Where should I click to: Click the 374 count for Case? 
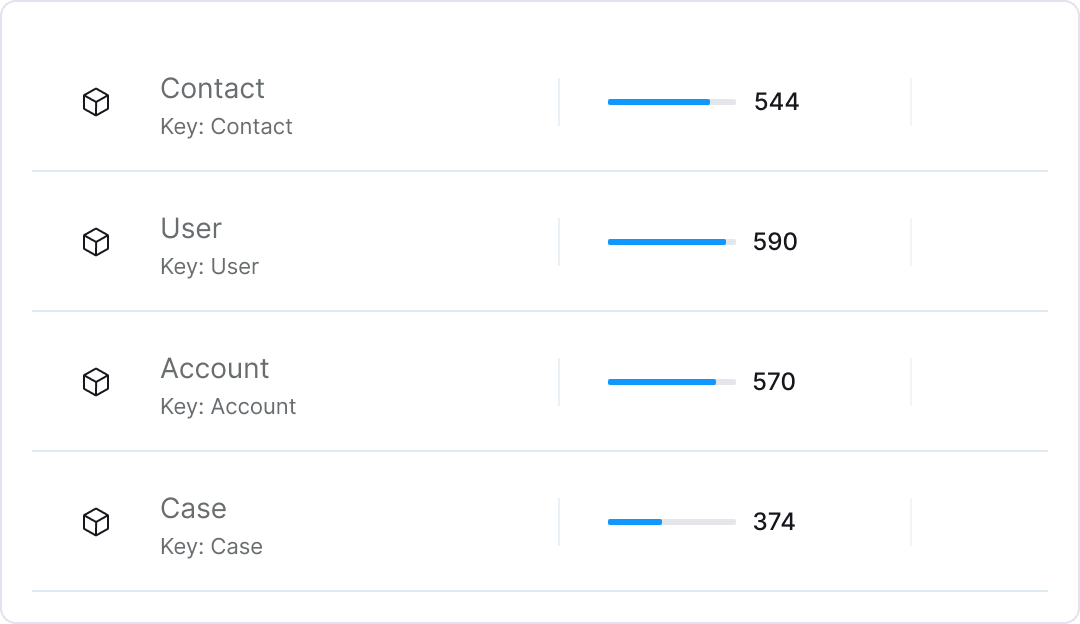click(x=774, y=522)
